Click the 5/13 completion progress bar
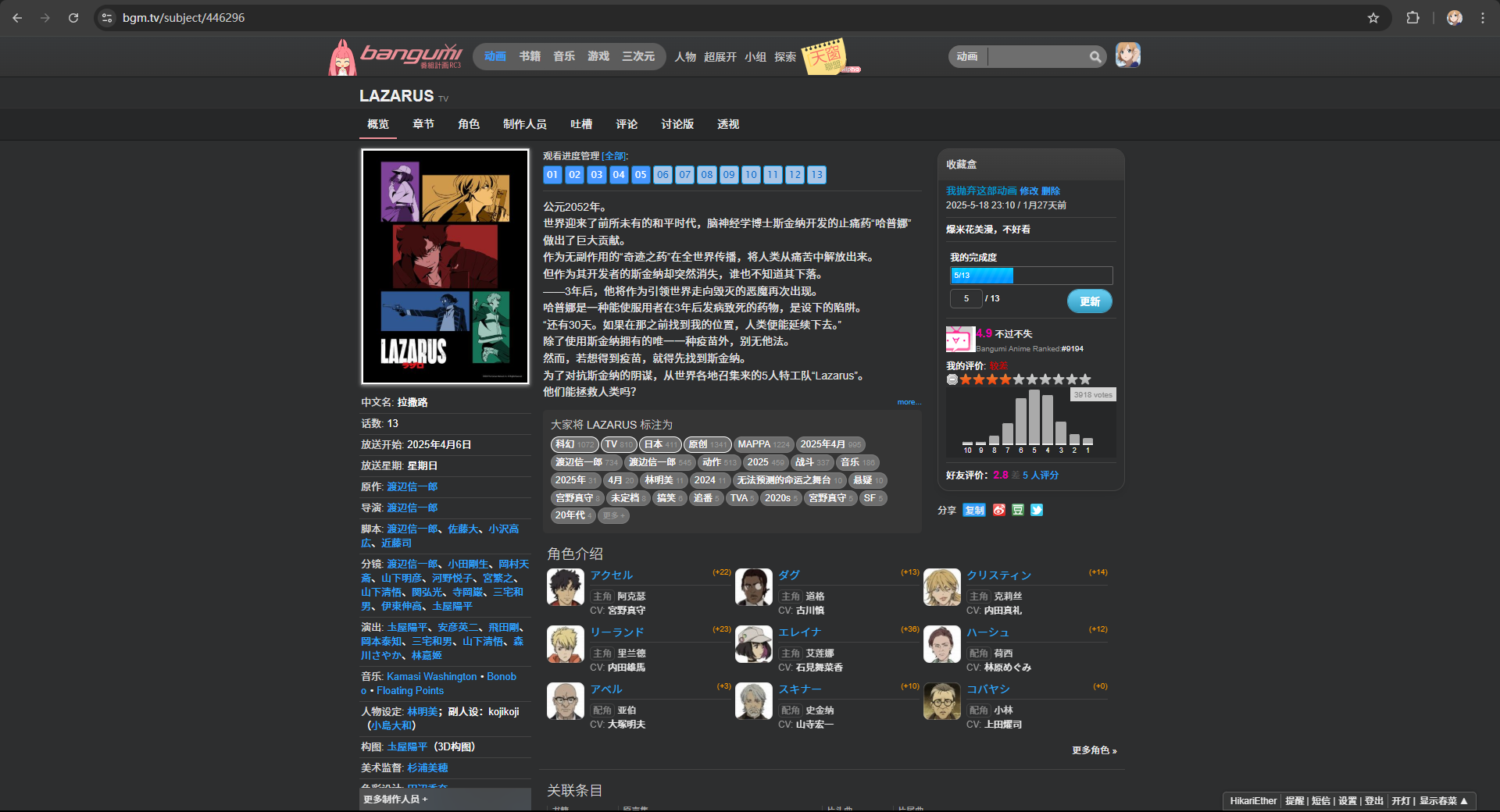 click(1031, 276)
